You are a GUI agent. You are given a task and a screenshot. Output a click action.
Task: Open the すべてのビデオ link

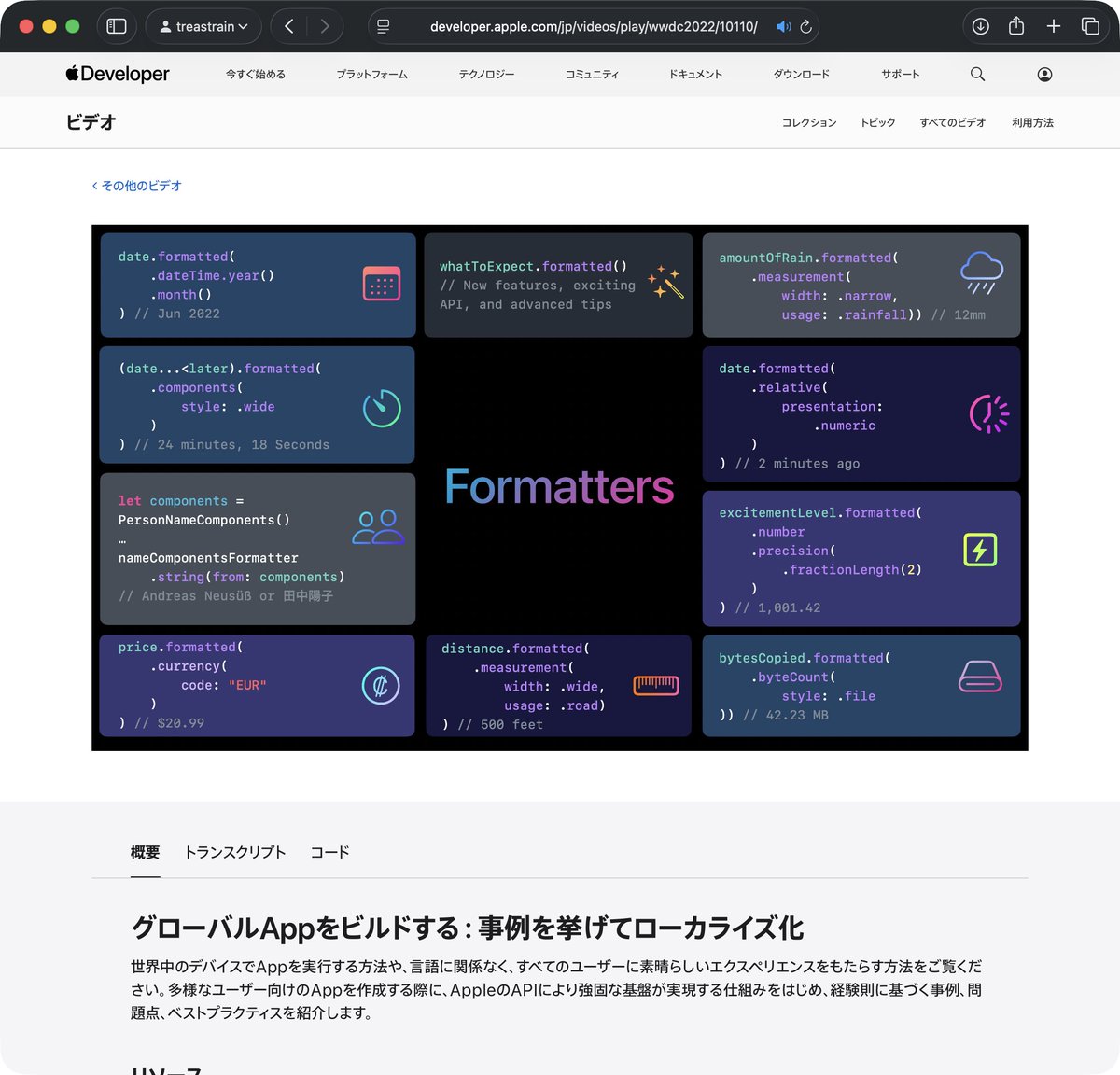953,122
